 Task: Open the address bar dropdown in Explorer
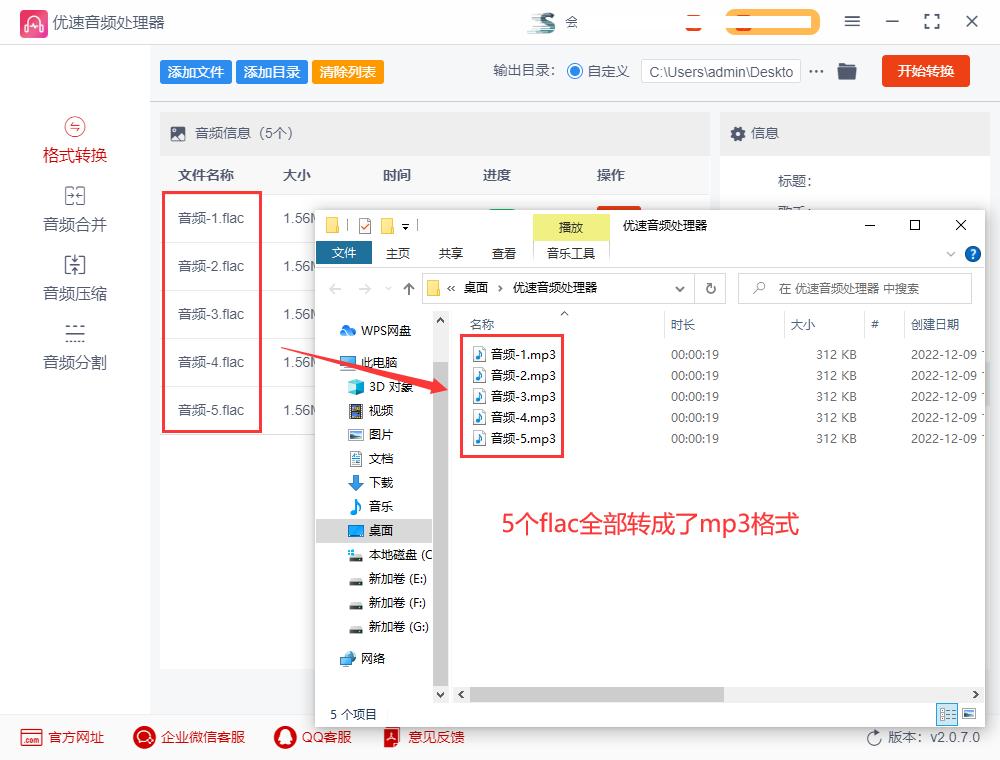tap(679, 288)
